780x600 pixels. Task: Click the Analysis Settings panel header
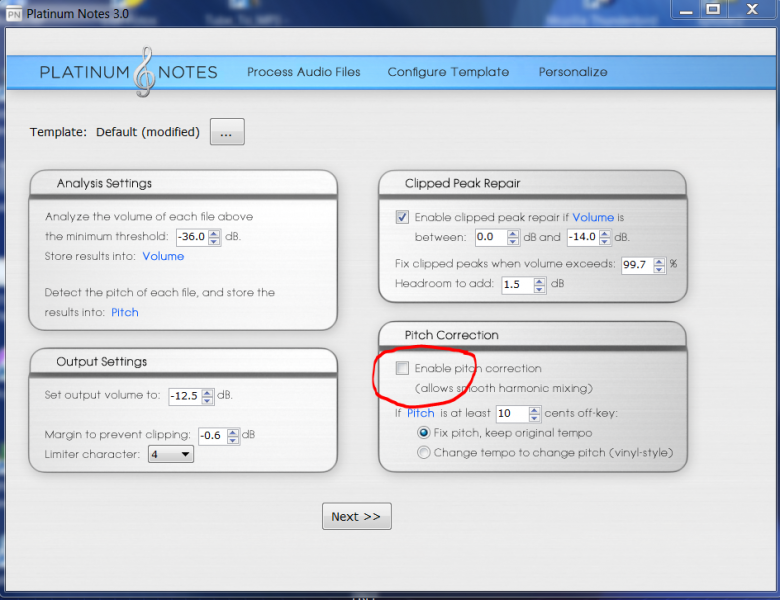(x=183, y=184)
